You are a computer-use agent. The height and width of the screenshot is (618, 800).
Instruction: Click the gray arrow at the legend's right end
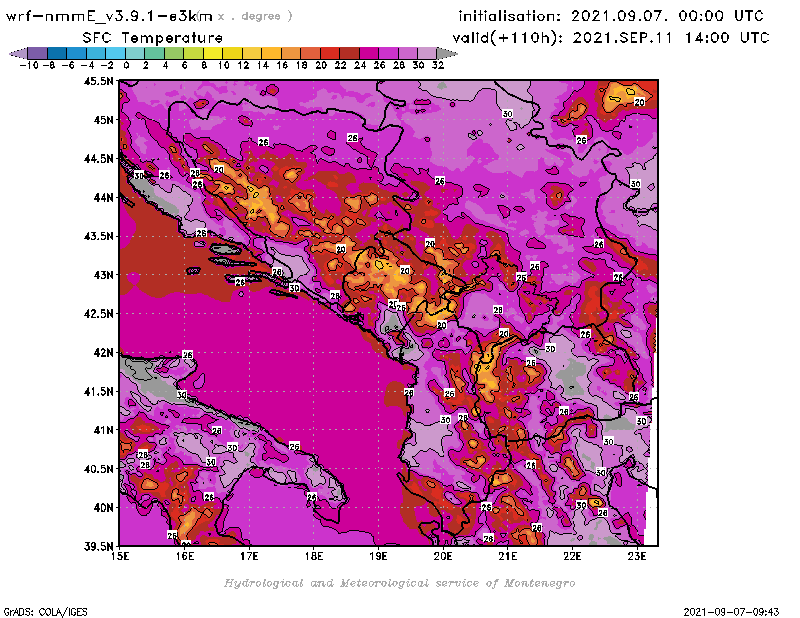[446, 54]
